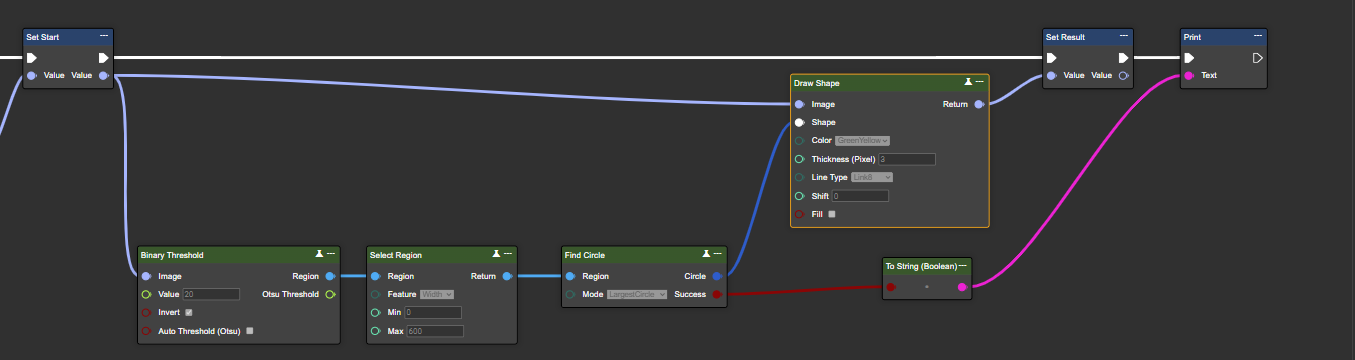Click Find Circle's red Success output pin
The image size is (1355, 360).
pyautogui.click(x=716, y=294)
